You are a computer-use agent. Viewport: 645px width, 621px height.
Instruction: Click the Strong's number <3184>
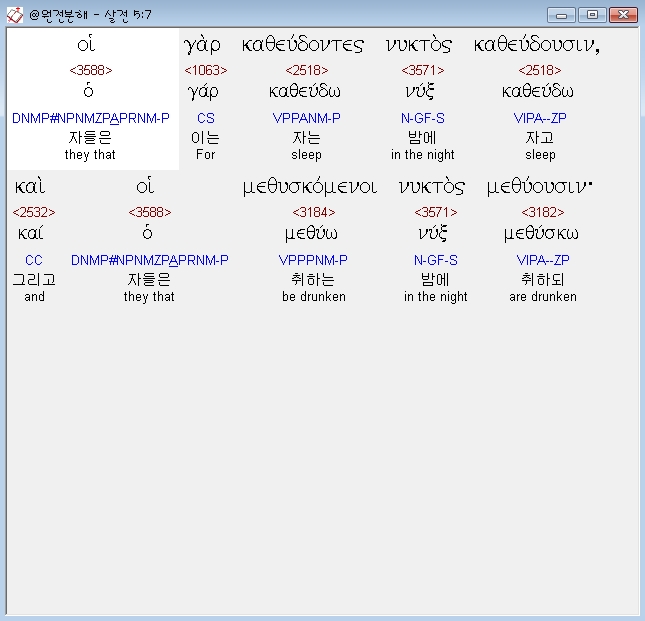[314, 212]
